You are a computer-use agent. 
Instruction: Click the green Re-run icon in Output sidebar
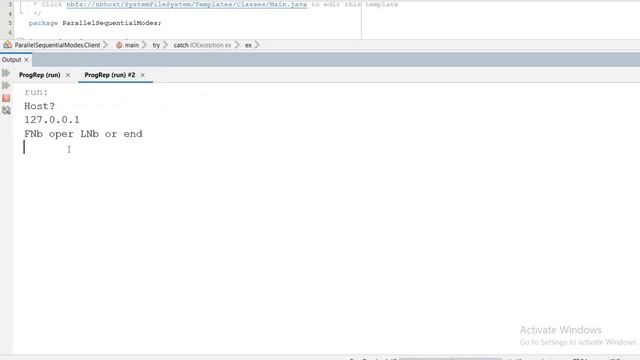[x=6, y=73]
